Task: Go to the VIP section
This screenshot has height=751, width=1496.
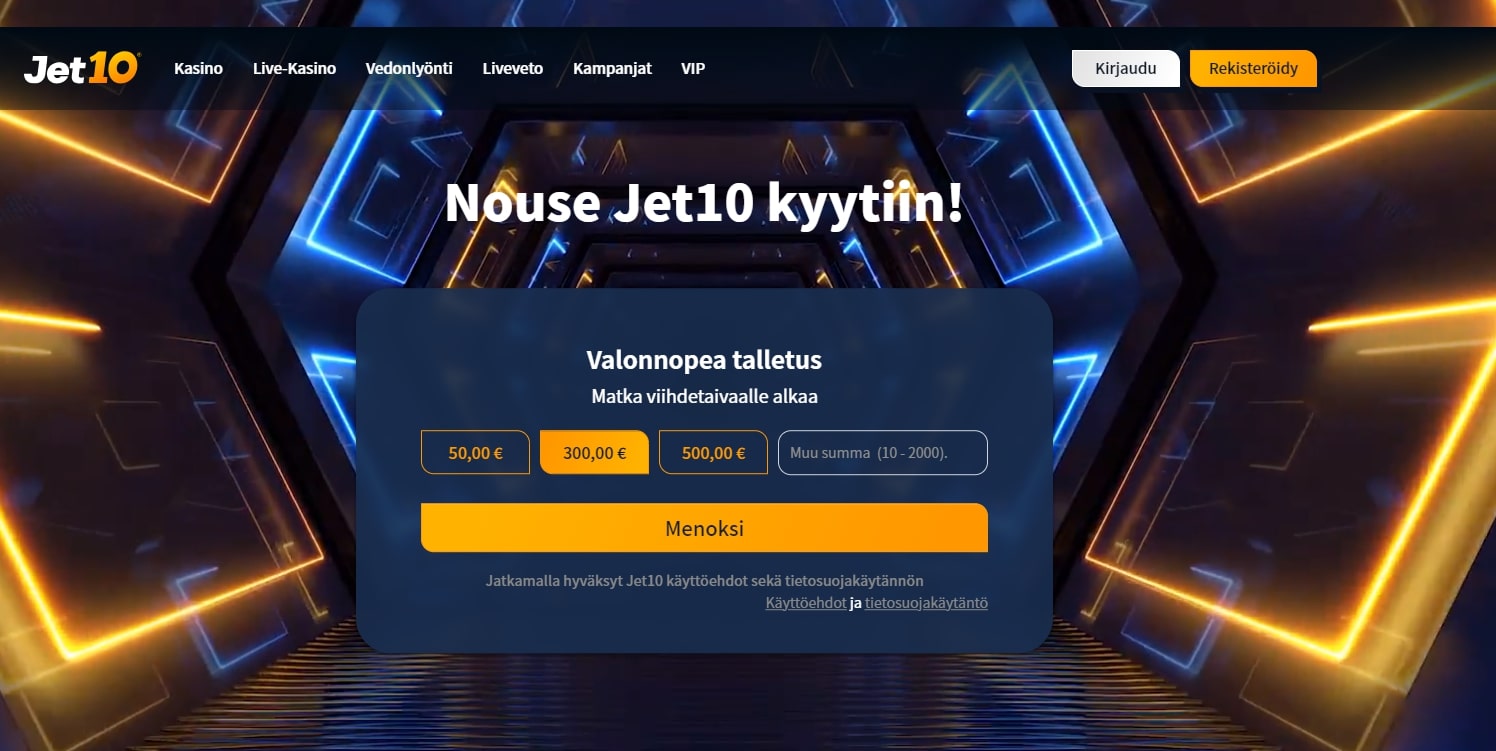Action: click(x=693, y=68)
